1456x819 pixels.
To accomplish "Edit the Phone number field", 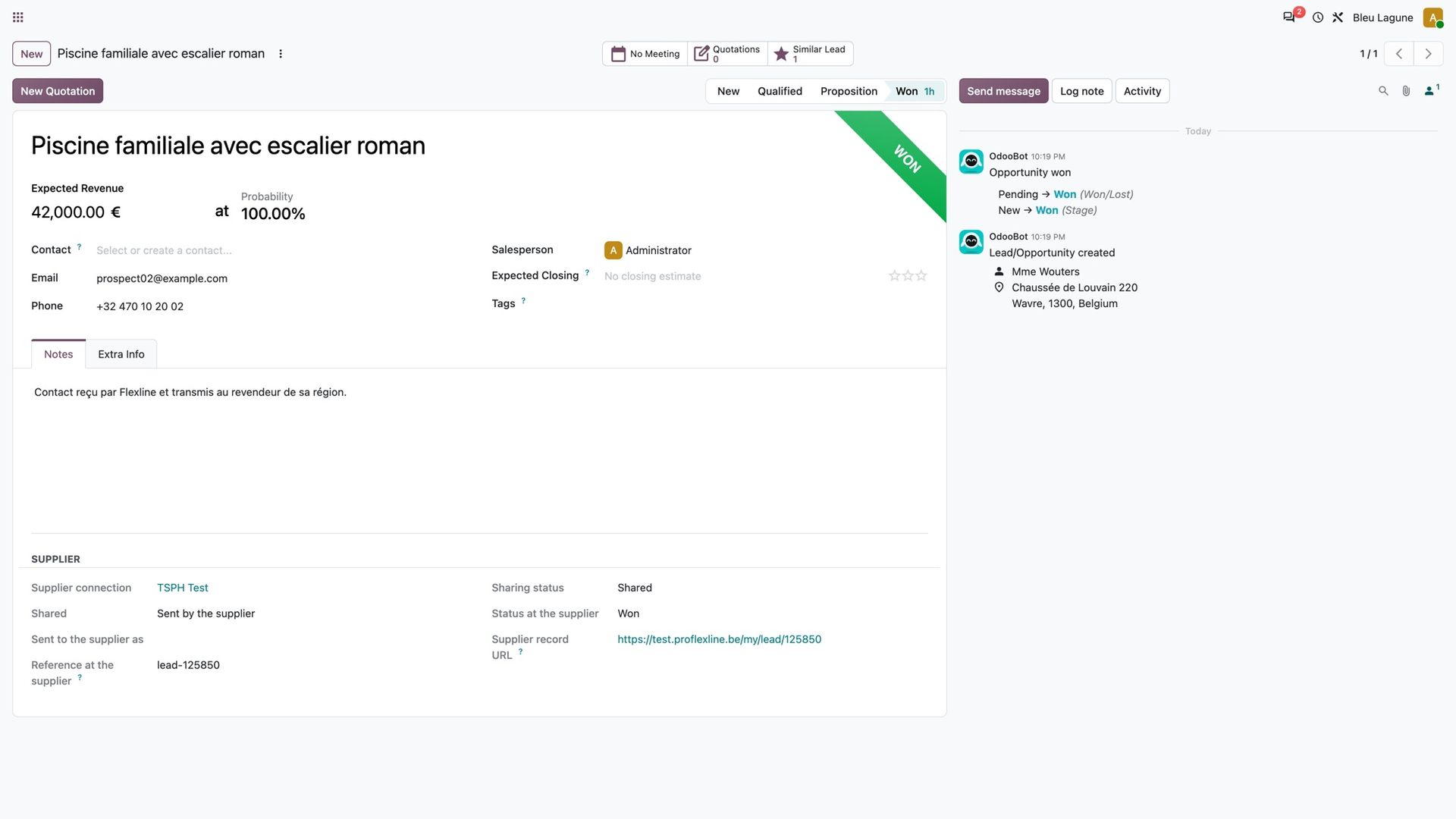I will click(x=282, y=306).
